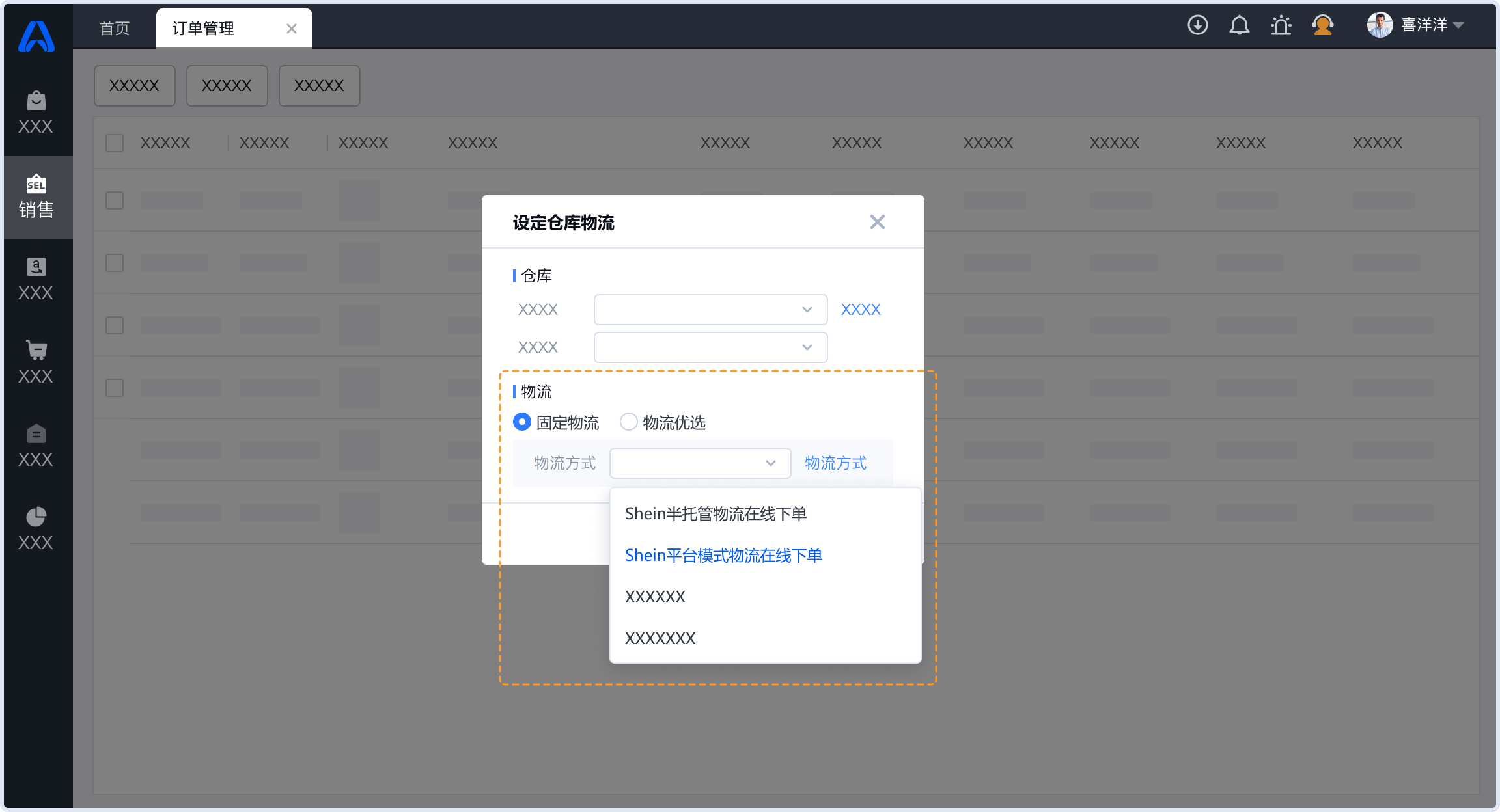1500x812 pixels.
Task: Click the shopping cart sidebar icon
Action: [36, 362]
